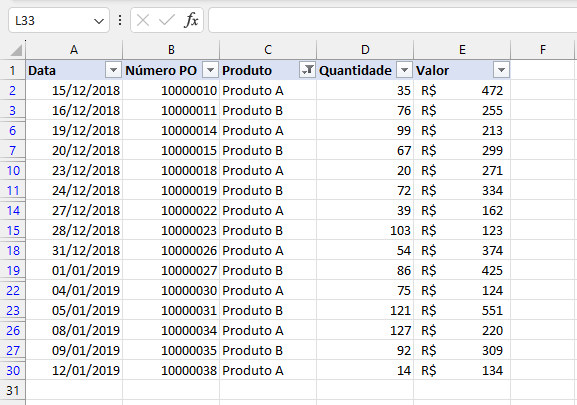The height and width of the screenshot is (405, 577).
Task: Open the Número PO filter dropdown
Action: pyautogui.click(x=210, y=70)
